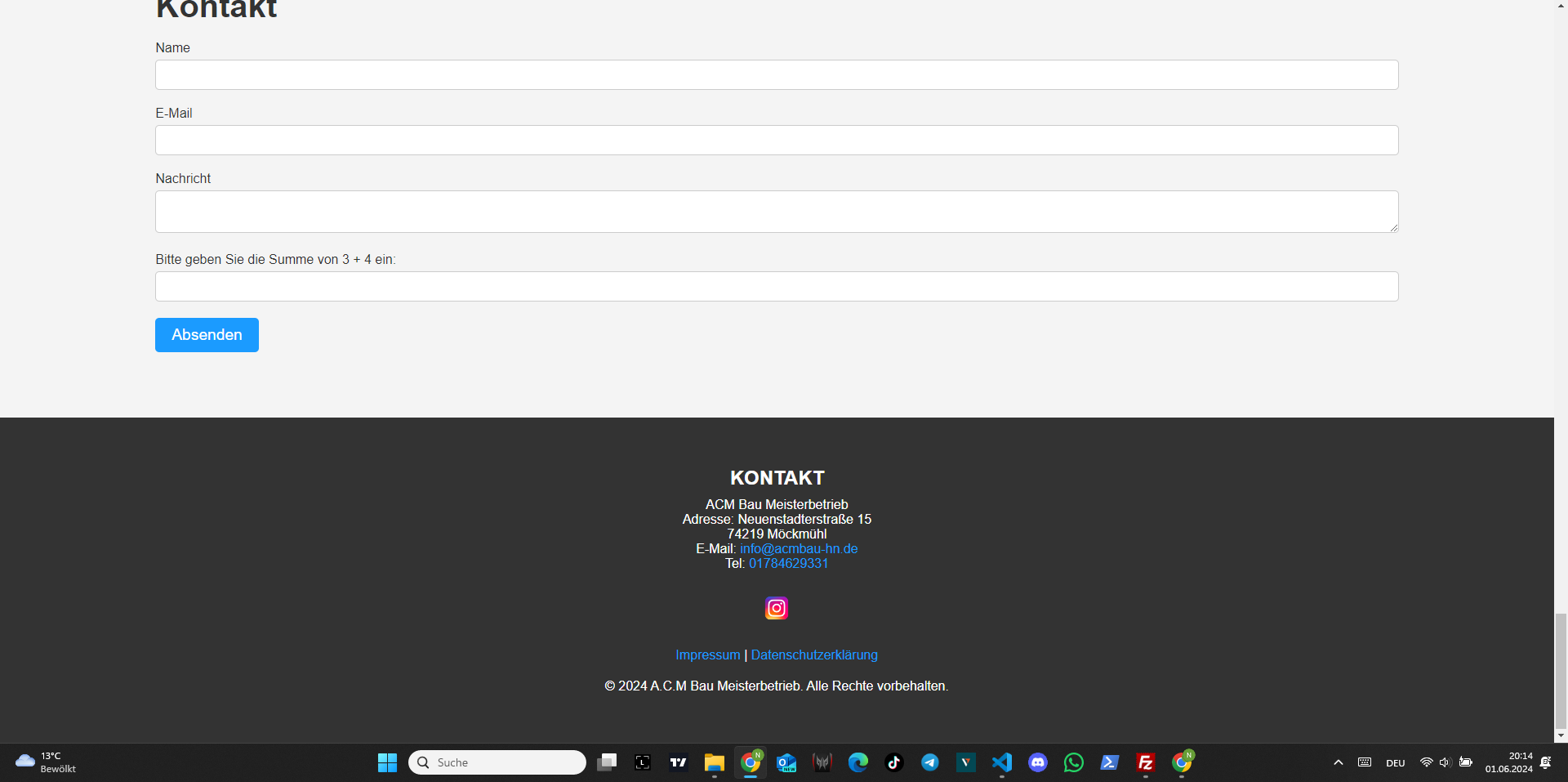Open the Datenschutzerklärung link
This screenshot has height=782, width=1568.
pos(814,655)
